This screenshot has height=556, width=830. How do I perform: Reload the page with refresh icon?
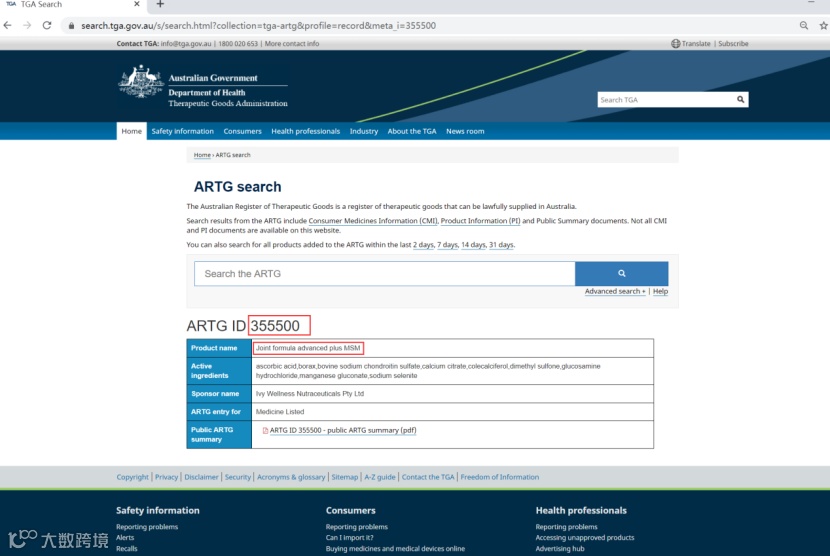47,25
